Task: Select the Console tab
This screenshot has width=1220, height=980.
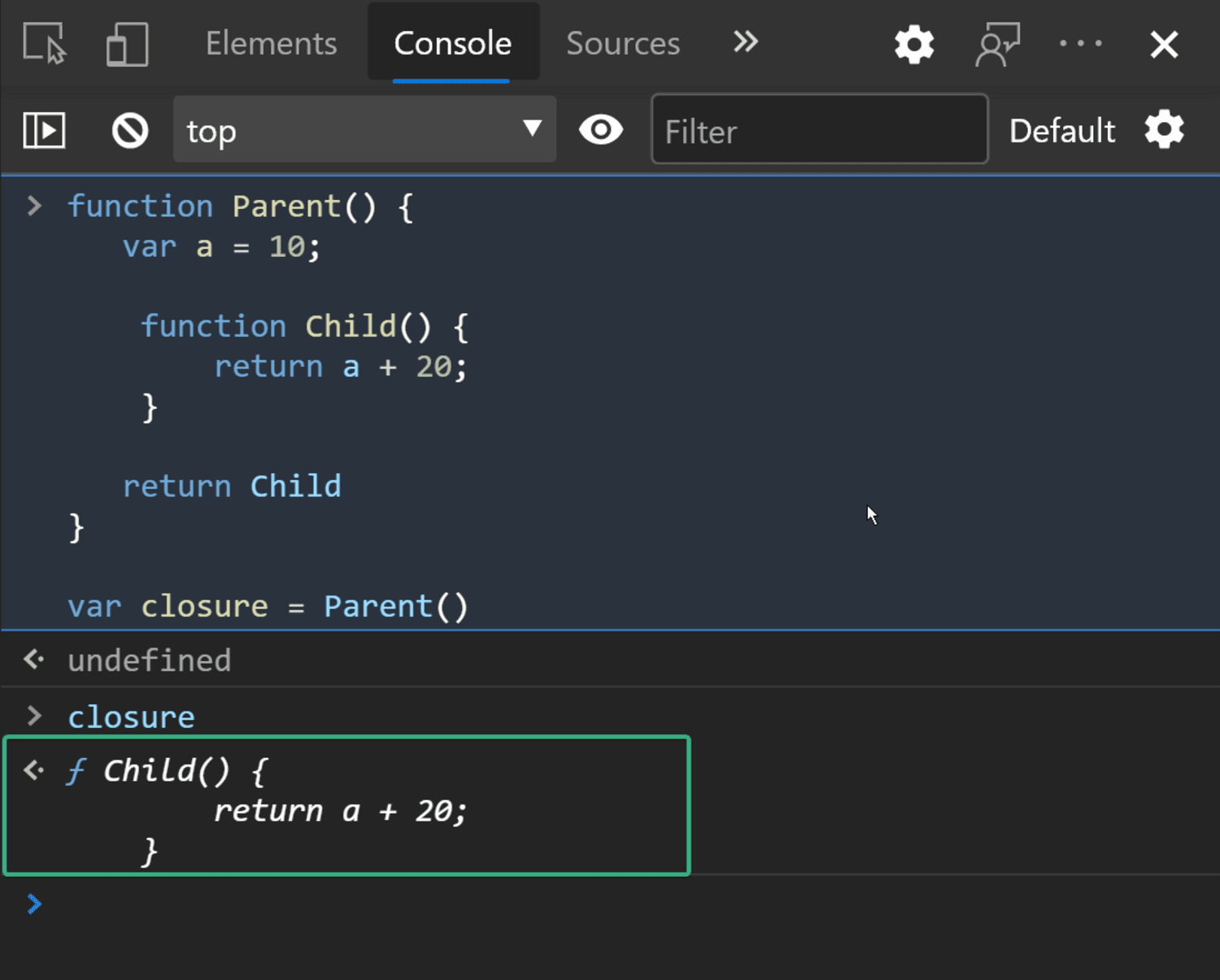Action: (x=453, y=43)
